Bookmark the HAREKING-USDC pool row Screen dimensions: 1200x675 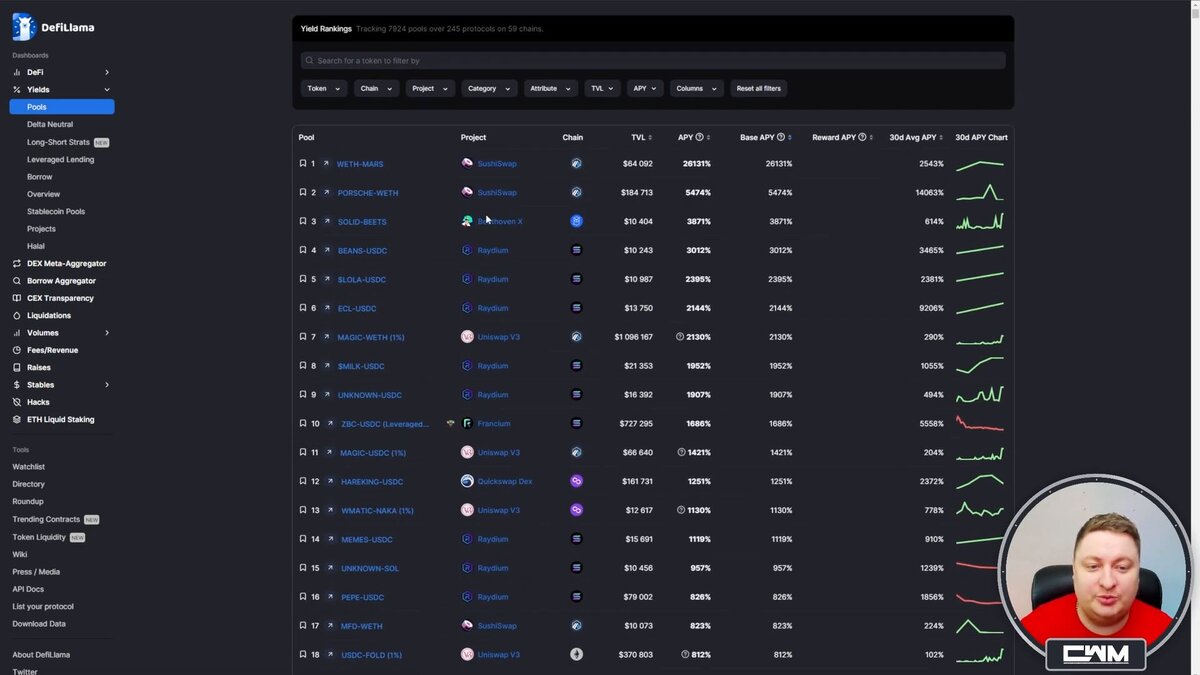click(x=303, y=481)
